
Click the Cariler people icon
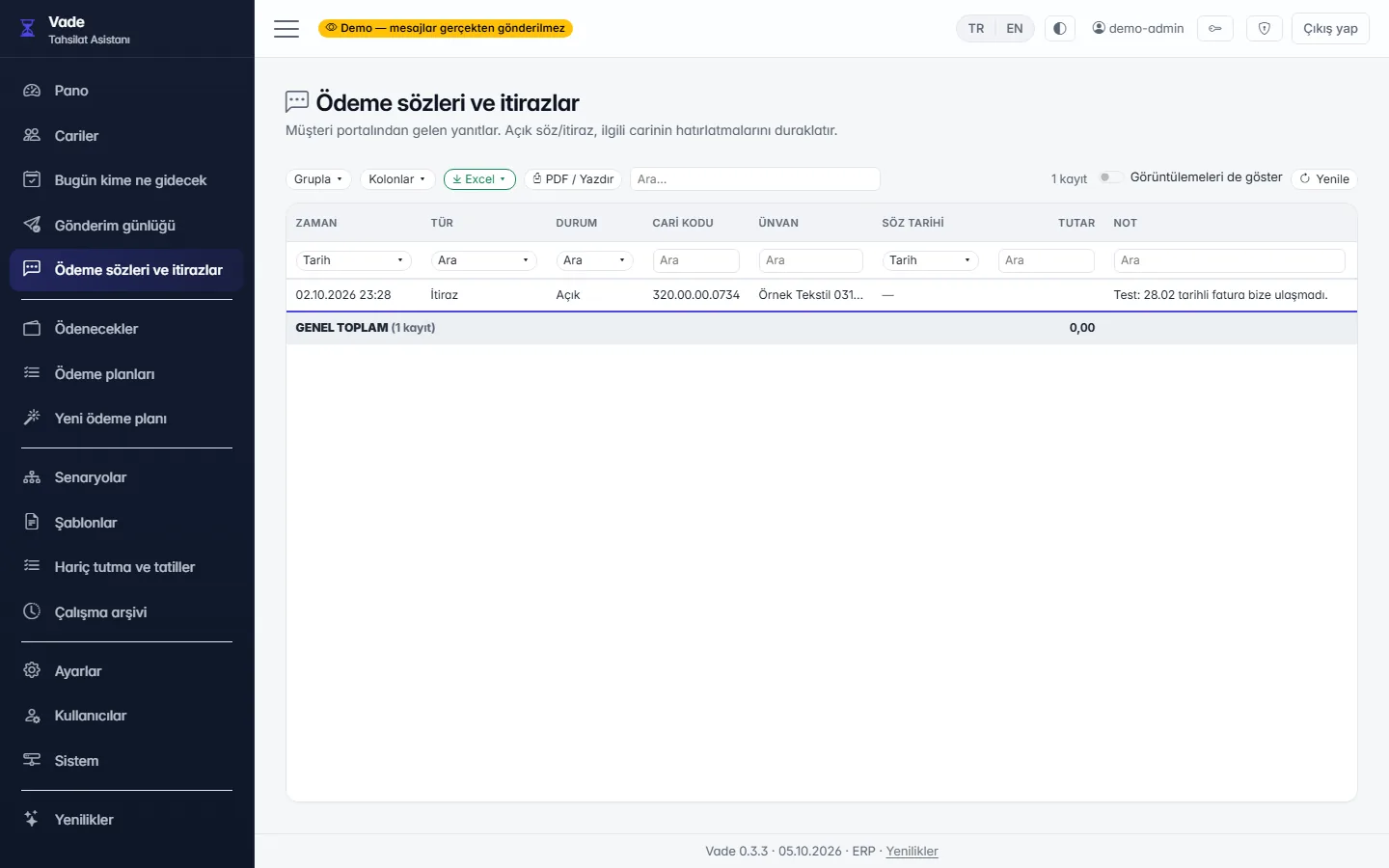tap(32, 136)
